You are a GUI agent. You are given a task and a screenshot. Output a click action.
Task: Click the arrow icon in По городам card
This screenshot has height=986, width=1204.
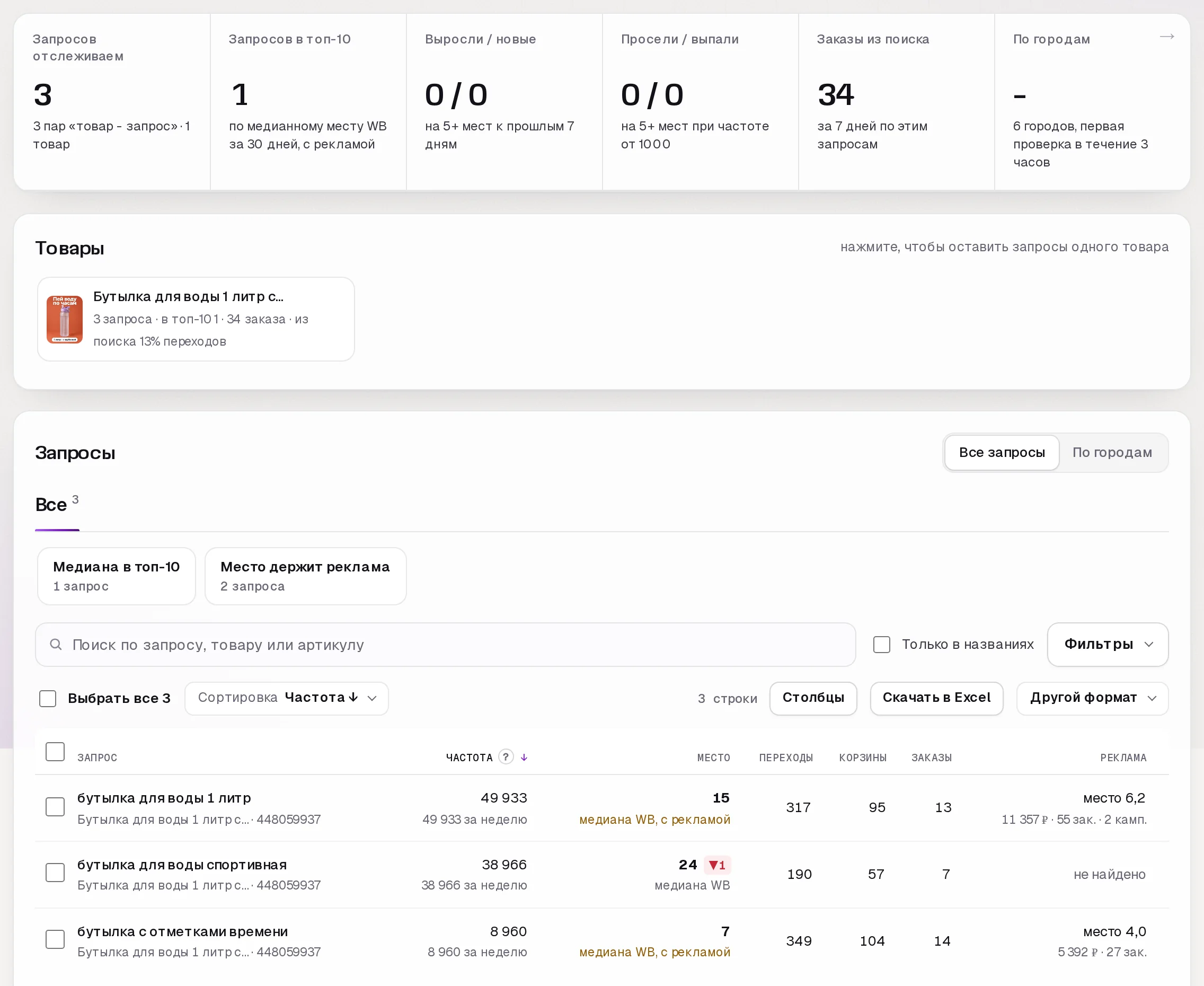1166,37
